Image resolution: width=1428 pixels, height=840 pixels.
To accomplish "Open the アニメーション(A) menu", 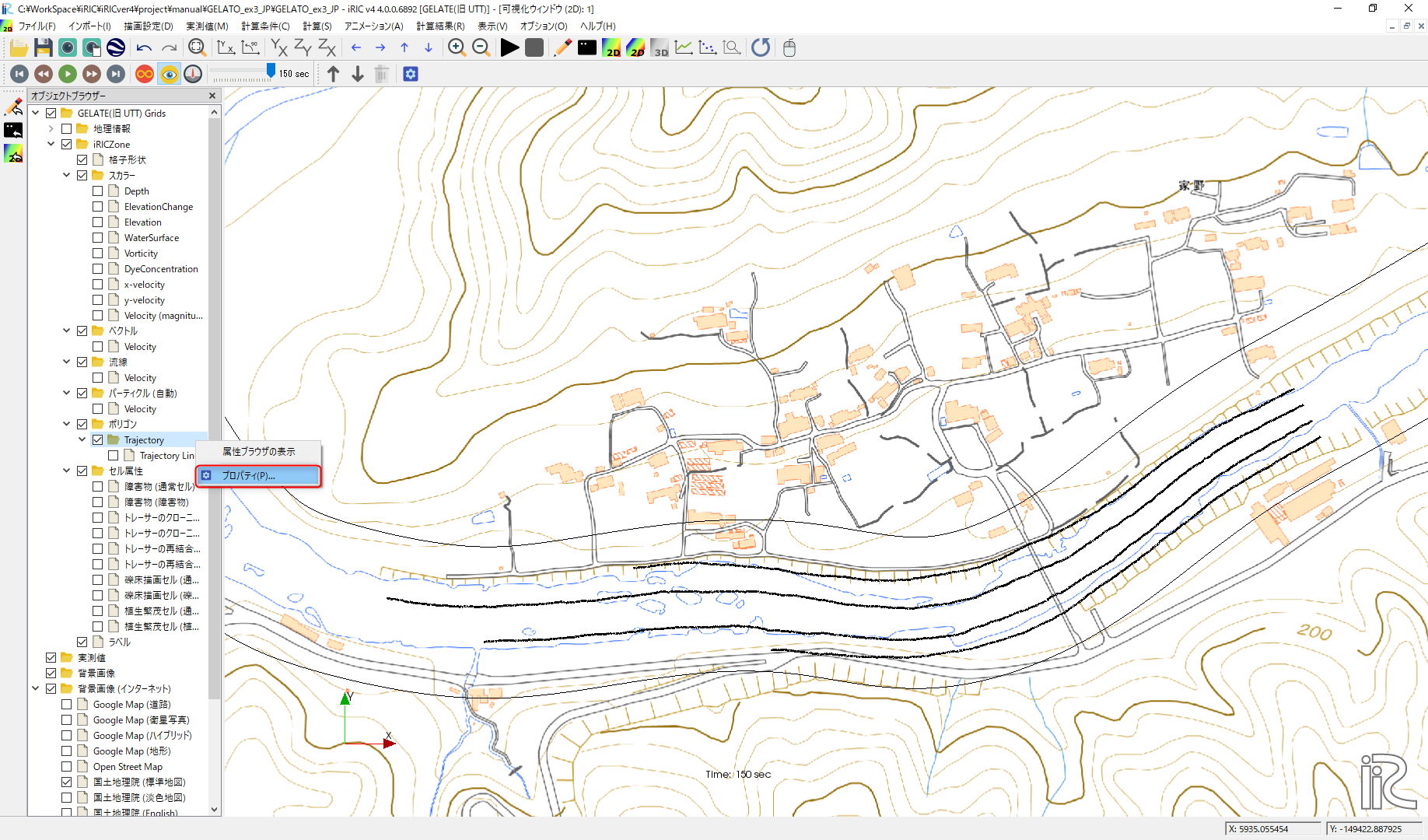I will click(x=373, y=26).
